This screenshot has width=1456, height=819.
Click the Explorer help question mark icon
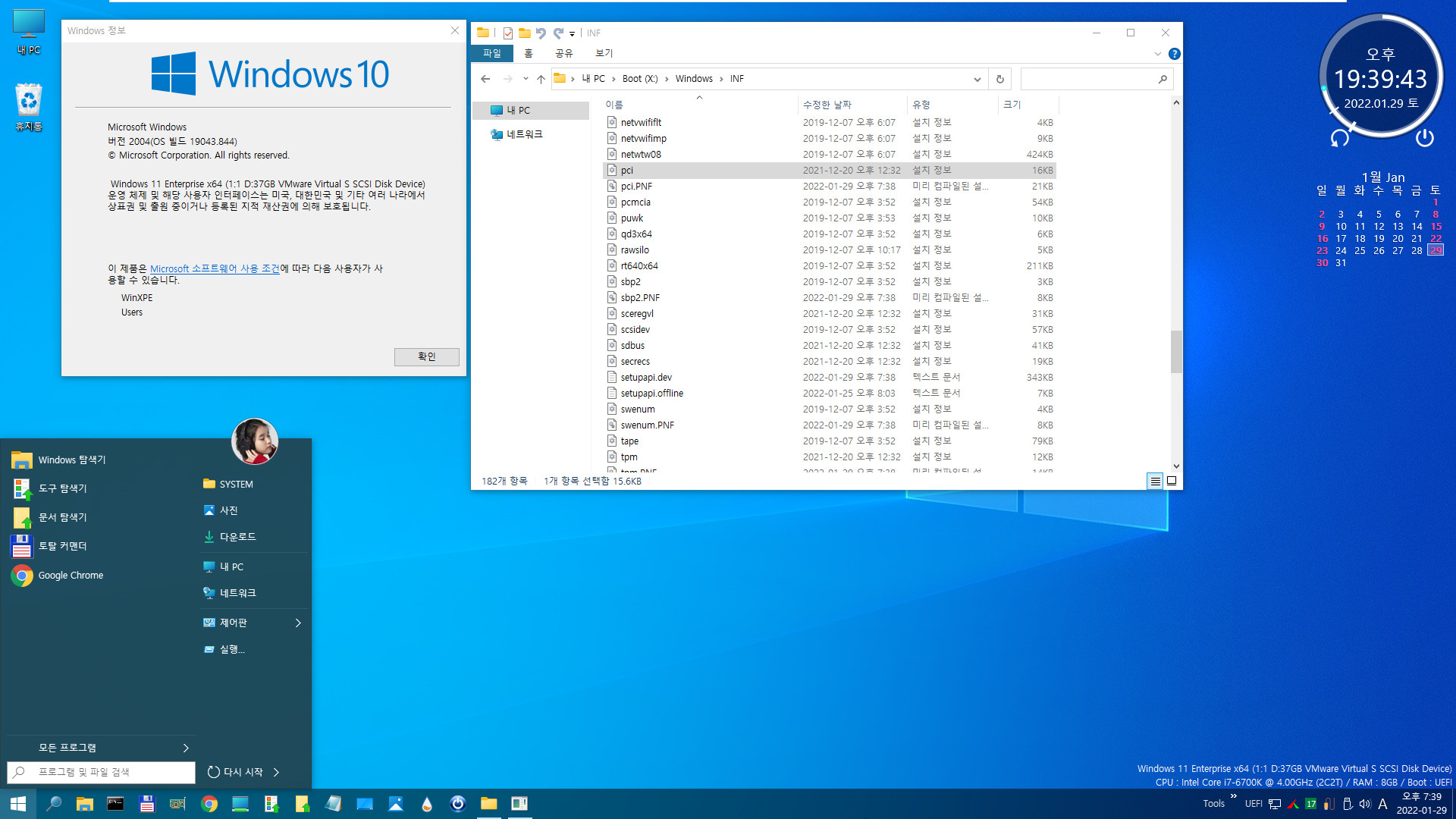point(1175,54)
